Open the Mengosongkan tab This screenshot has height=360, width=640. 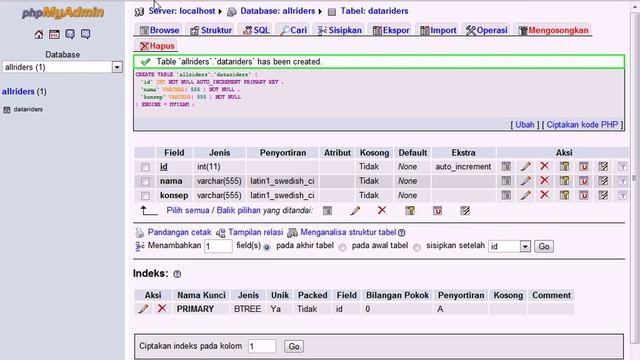point(553,30)
